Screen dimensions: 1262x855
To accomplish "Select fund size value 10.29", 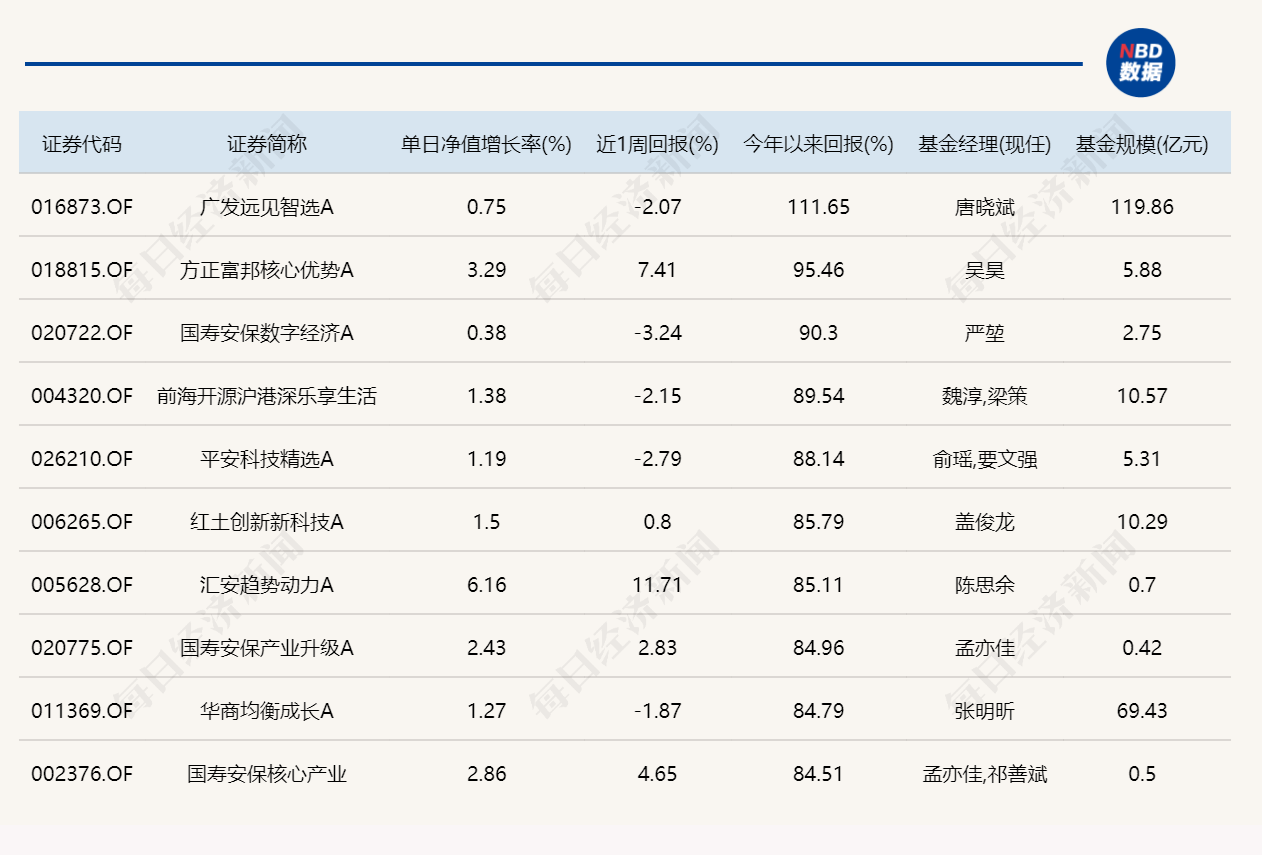I will tap(1142, 522).
